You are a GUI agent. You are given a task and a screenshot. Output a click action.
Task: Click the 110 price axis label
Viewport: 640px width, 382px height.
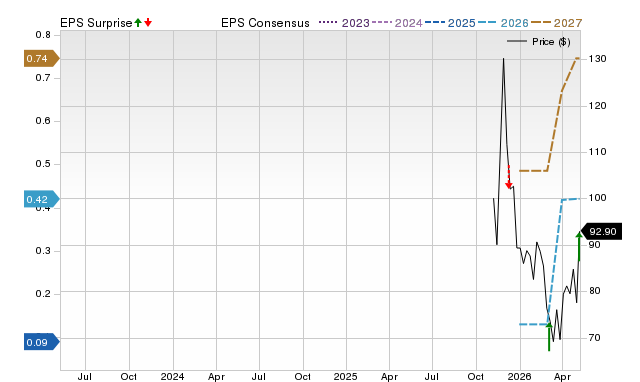click(598, 152)
